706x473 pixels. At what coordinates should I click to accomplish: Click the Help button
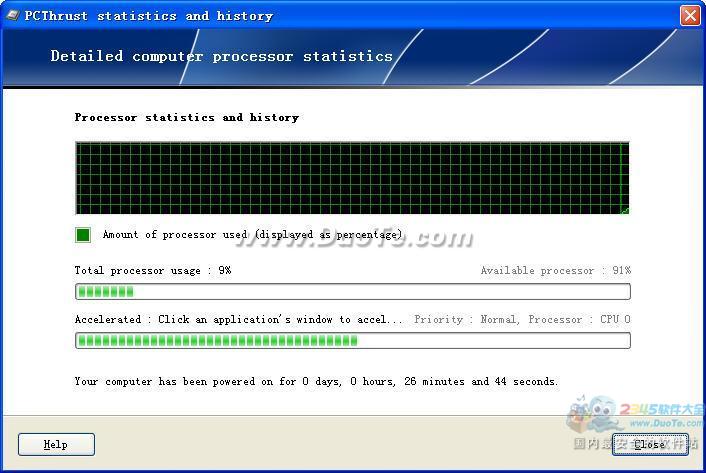pyautogui.click(x=56, y=444)
